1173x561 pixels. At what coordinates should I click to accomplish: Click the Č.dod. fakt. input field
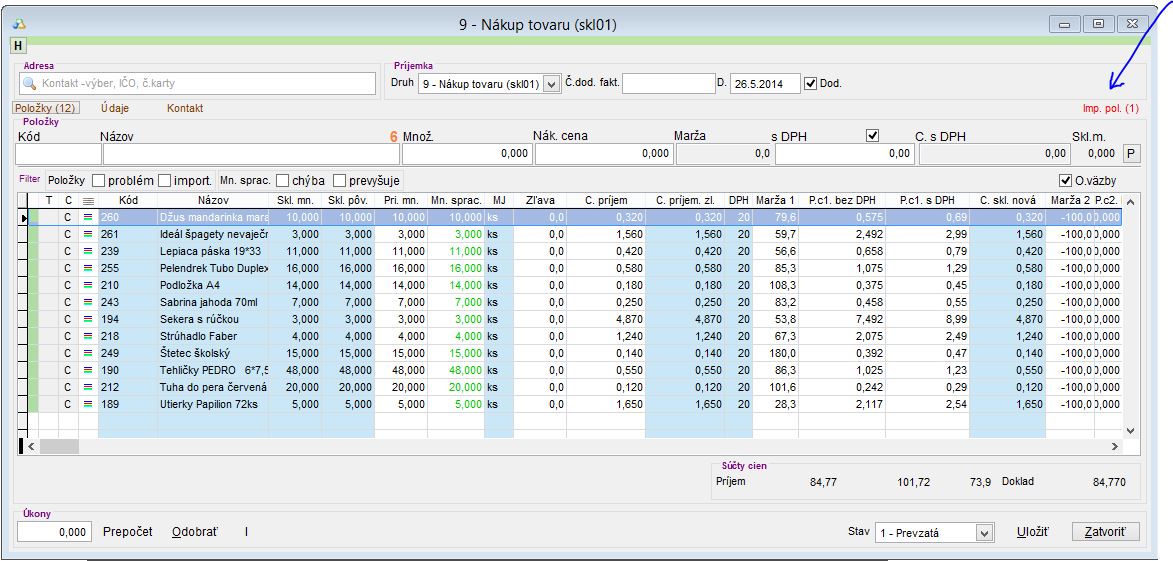coord(667,84)
